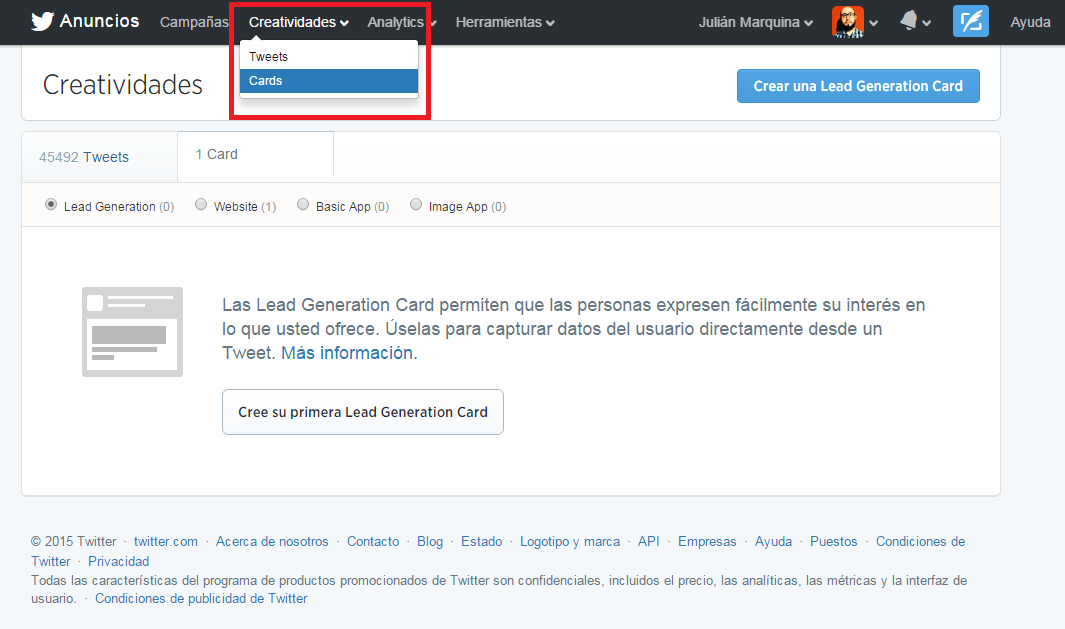1065x629 pixels.
Task: Open Condiciones de publicidad de Twitter link
Action: pos(201,598)
